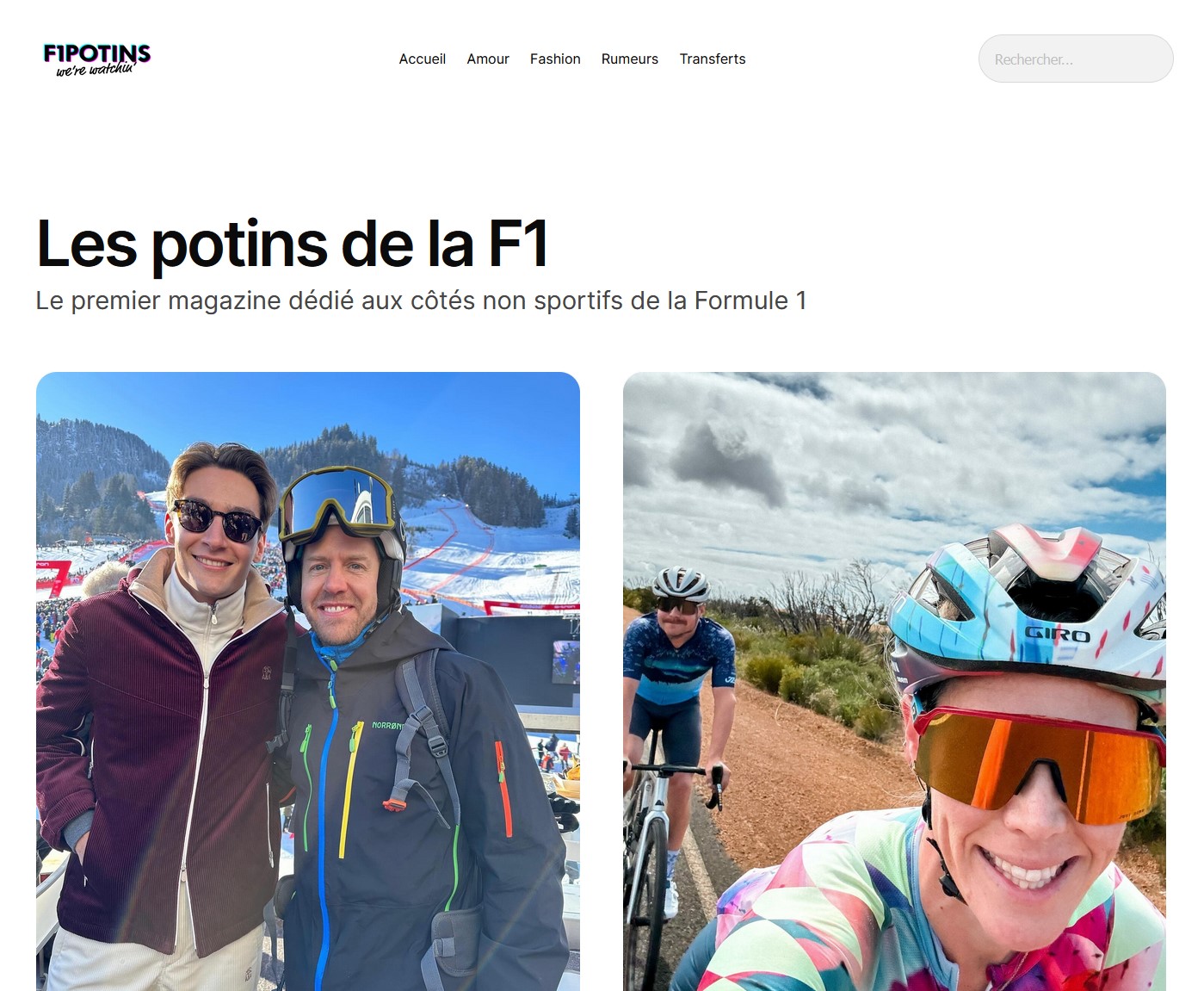
Task: Focus the Rechercher search field
Action: 1076,59
